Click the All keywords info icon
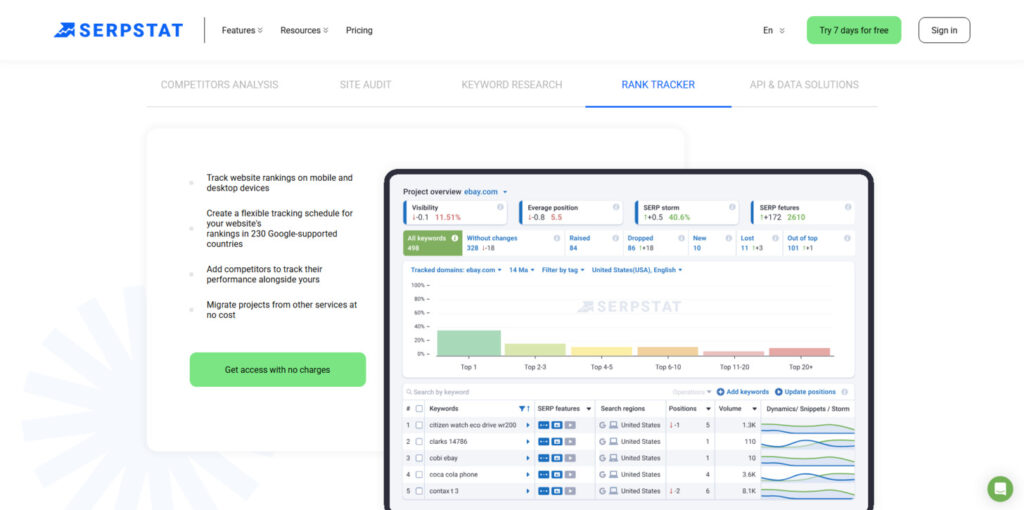Image resolution: width=1024 pixels, height=510 pixels. click(x=455, y=238)
